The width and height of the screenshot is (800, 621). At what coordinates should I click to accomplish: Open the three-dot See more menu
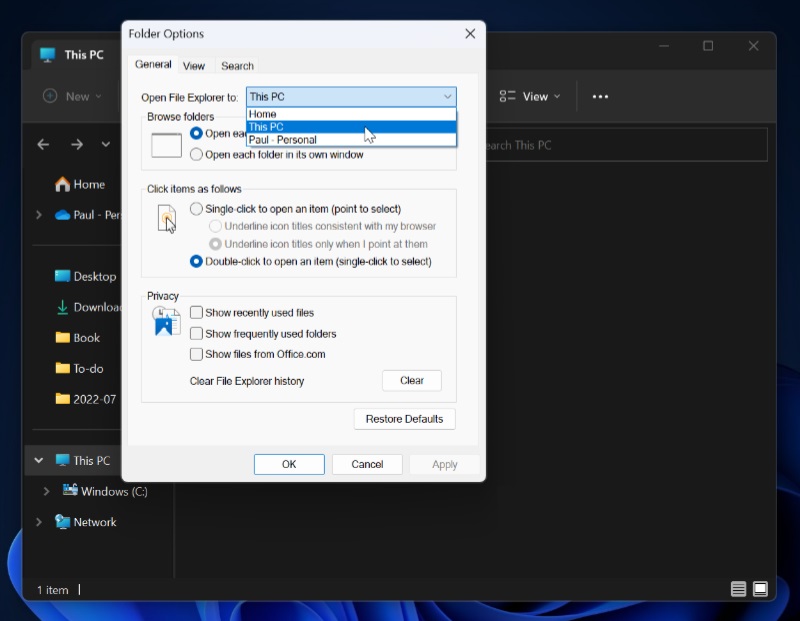(600, 97)
